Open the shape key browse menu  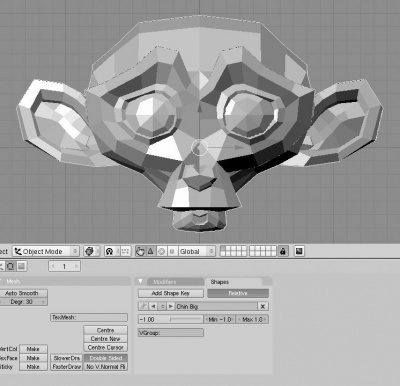tap(162, 306)
